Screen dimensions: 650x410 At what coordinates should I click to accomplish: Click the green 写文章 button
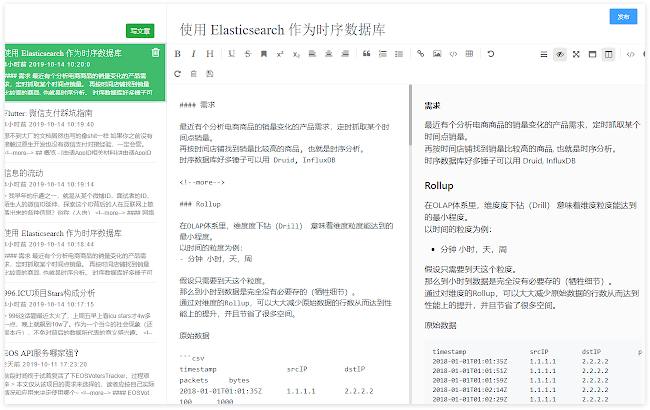[140, 31]
